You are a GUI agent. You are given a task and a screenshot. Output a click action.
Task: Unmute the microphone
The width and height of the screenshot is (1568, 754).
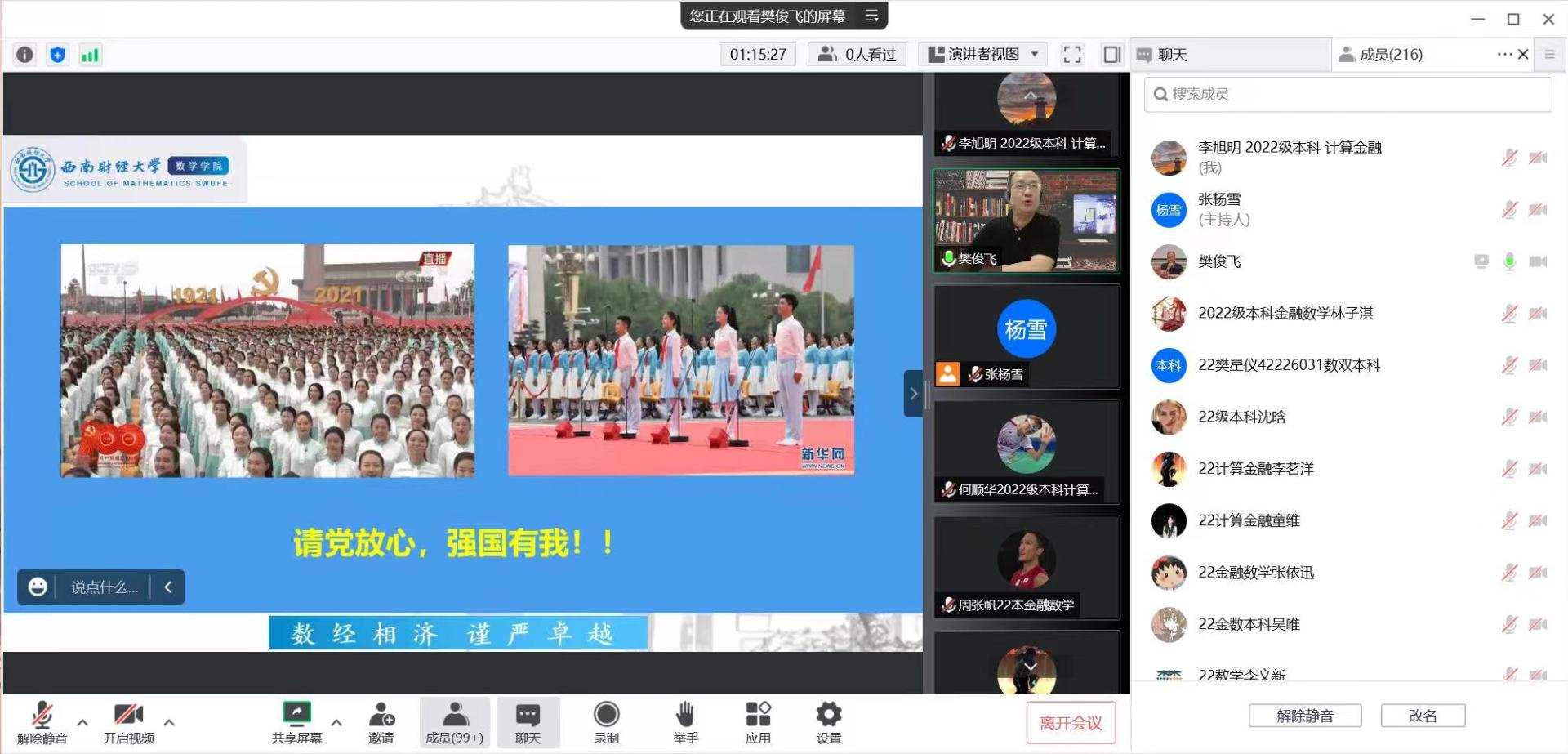42,722
